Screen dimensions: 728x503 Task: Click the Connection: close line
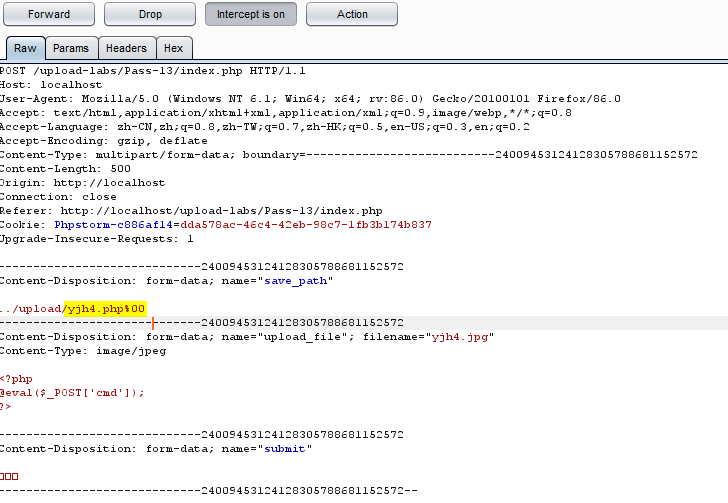[58, 196]
